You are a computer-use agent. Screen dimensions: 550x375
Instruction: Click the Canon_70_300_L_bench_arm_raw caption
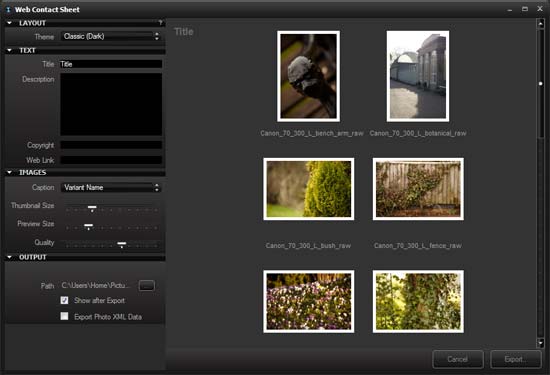[x=312, y=133]
